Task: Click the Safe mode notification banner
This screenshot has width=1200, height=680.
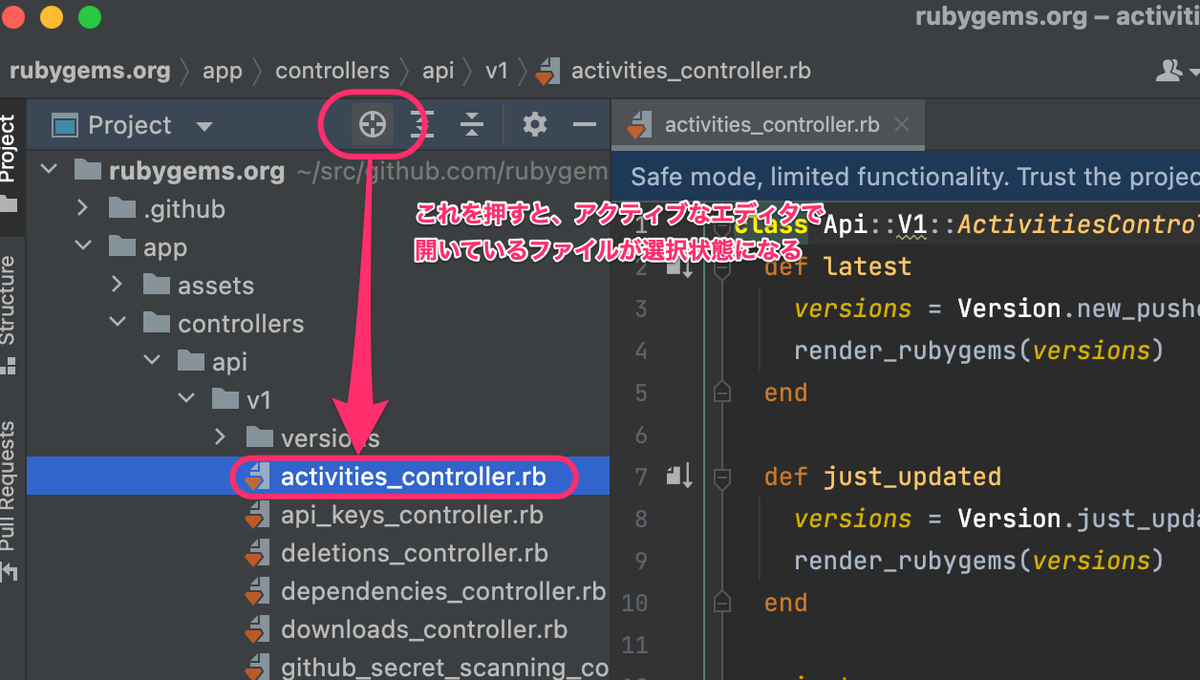Action: 905,177
